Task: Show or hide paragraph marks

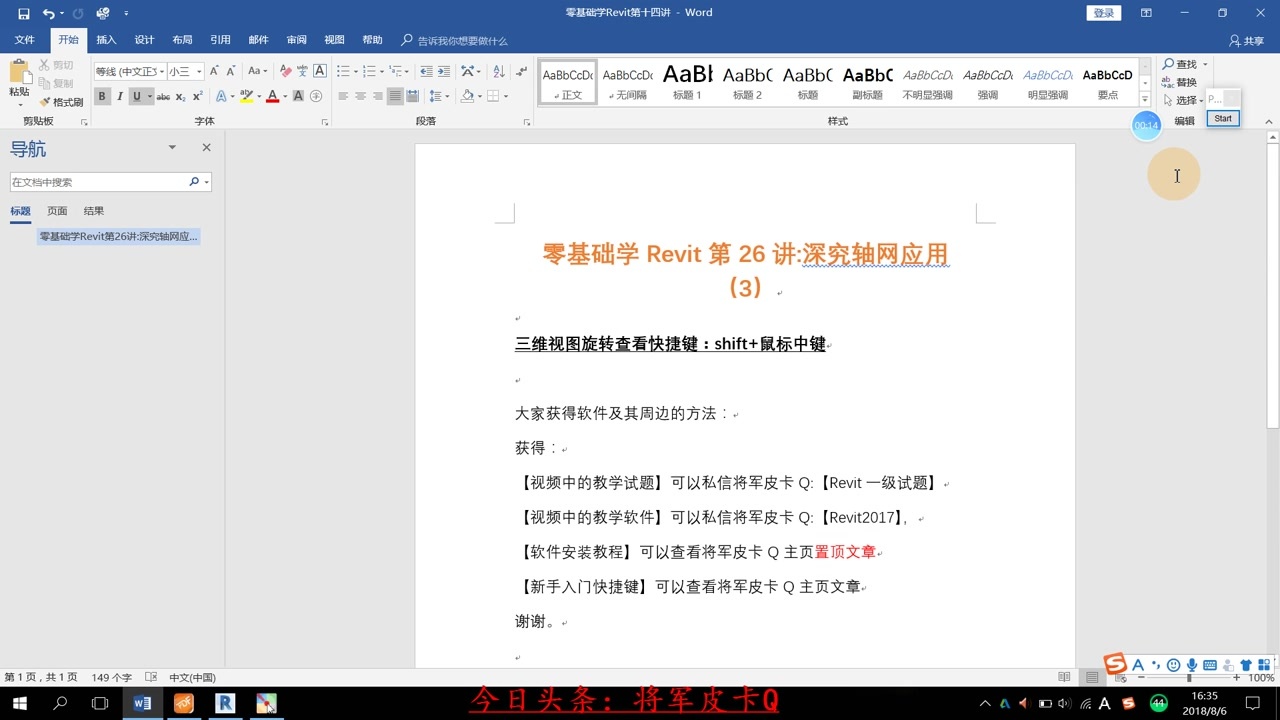Action: click(x=521, y=71)
